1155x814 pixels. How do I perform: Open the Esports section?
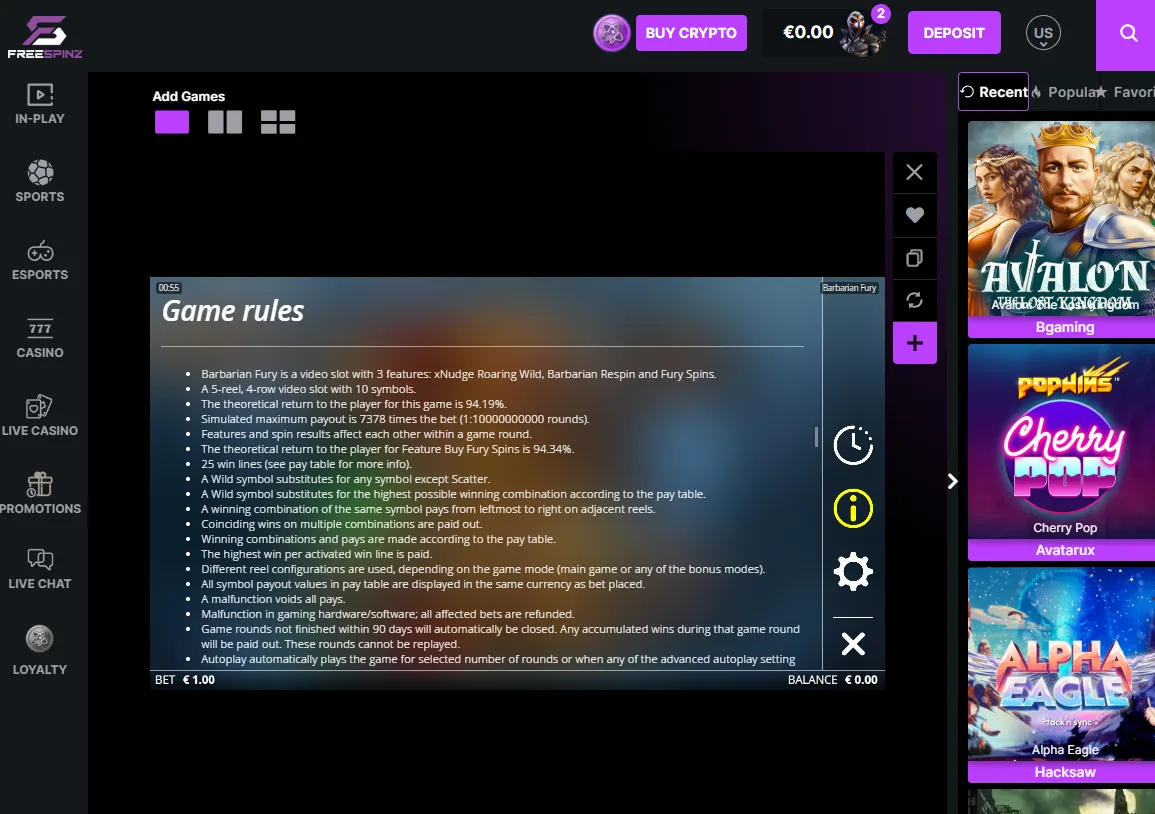40,260
